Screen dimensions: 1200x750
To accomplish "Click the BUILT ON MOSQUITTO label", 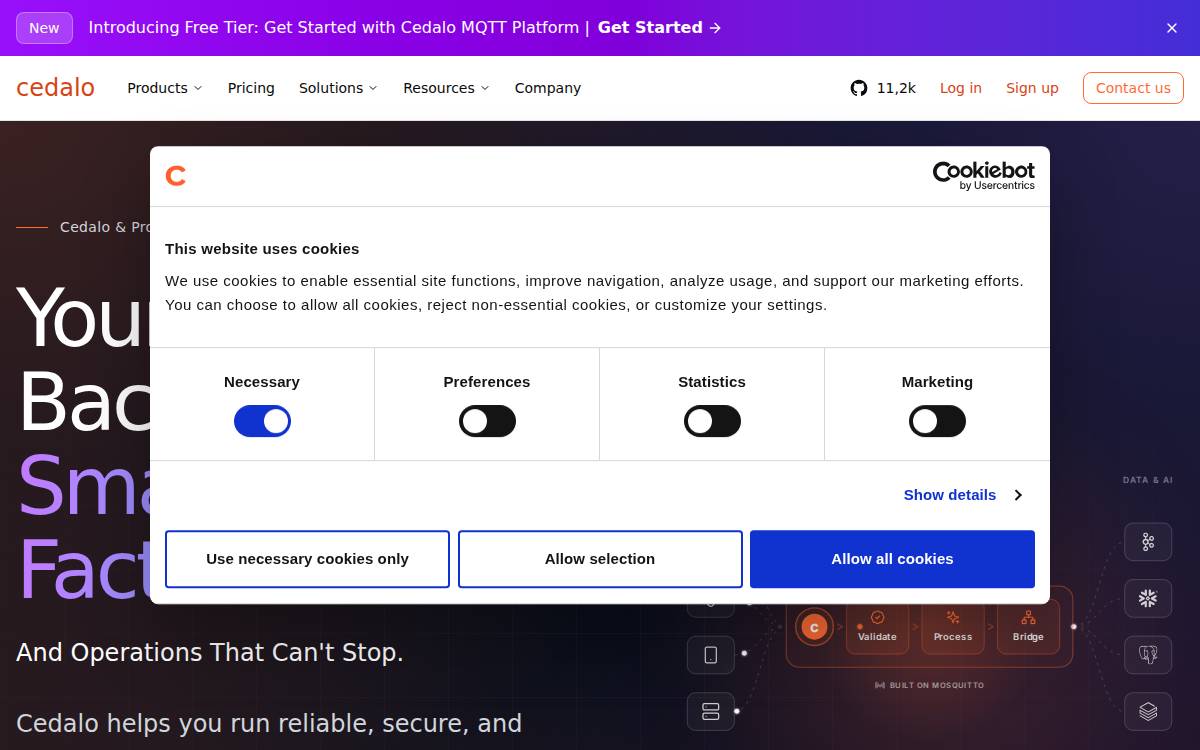I will [930, 685].
